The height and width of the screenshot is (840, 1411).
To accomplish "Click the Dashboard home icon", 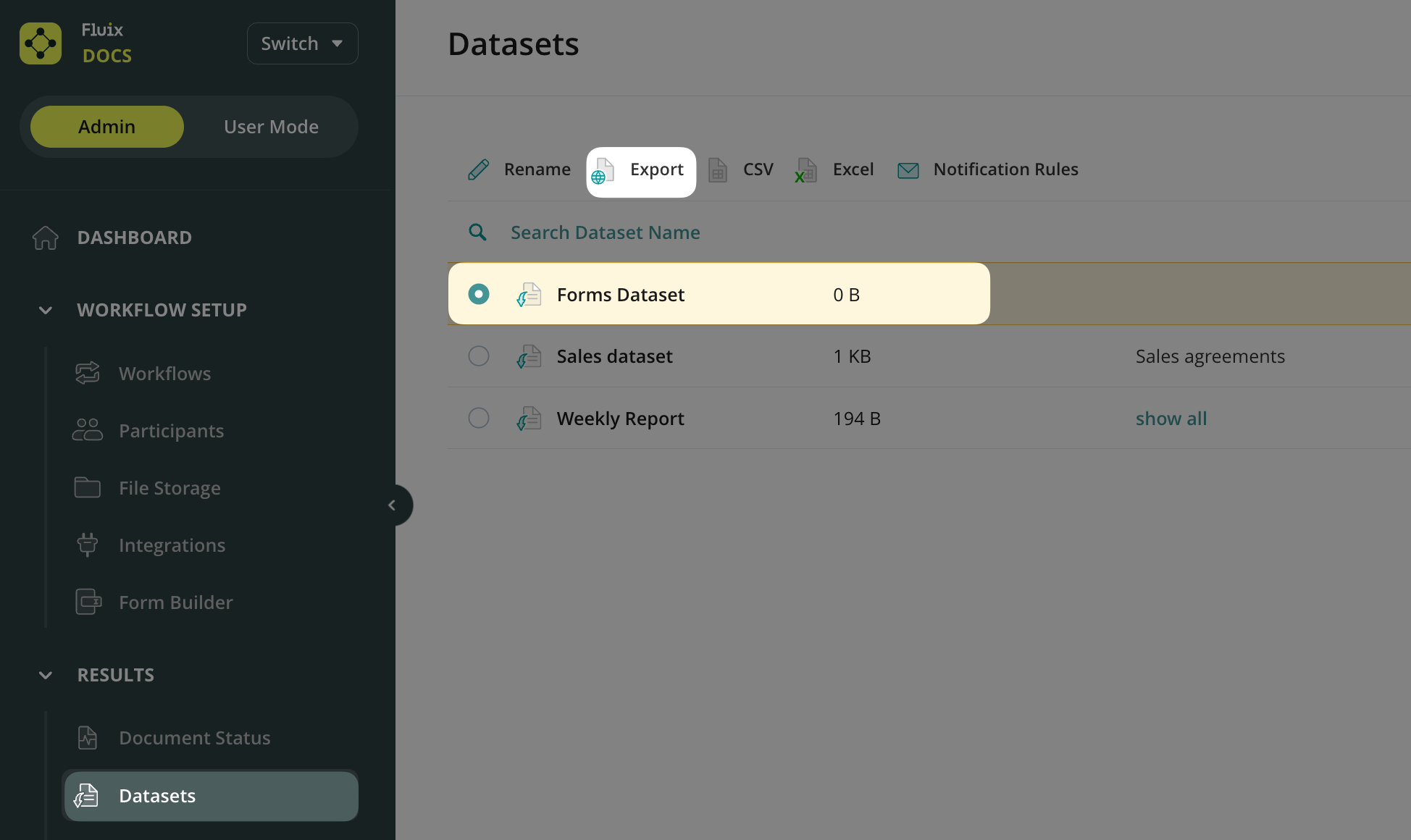I will (x=46, y=238).
